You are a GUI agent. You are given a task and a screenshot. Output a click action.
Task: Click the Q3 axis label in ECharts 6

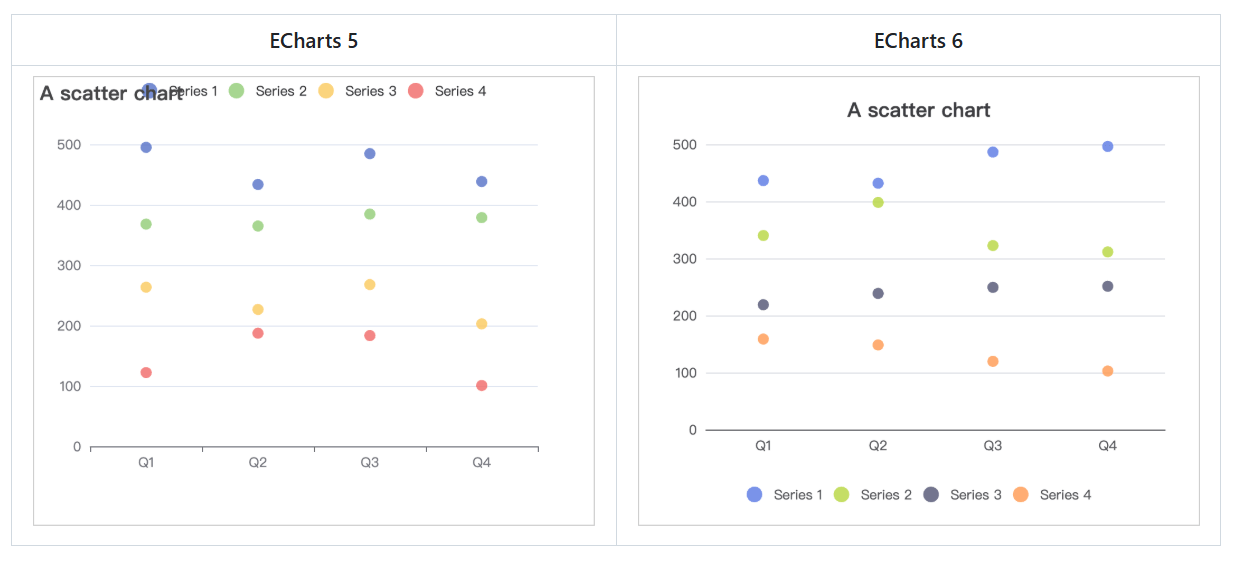click(x=993, y=446)
